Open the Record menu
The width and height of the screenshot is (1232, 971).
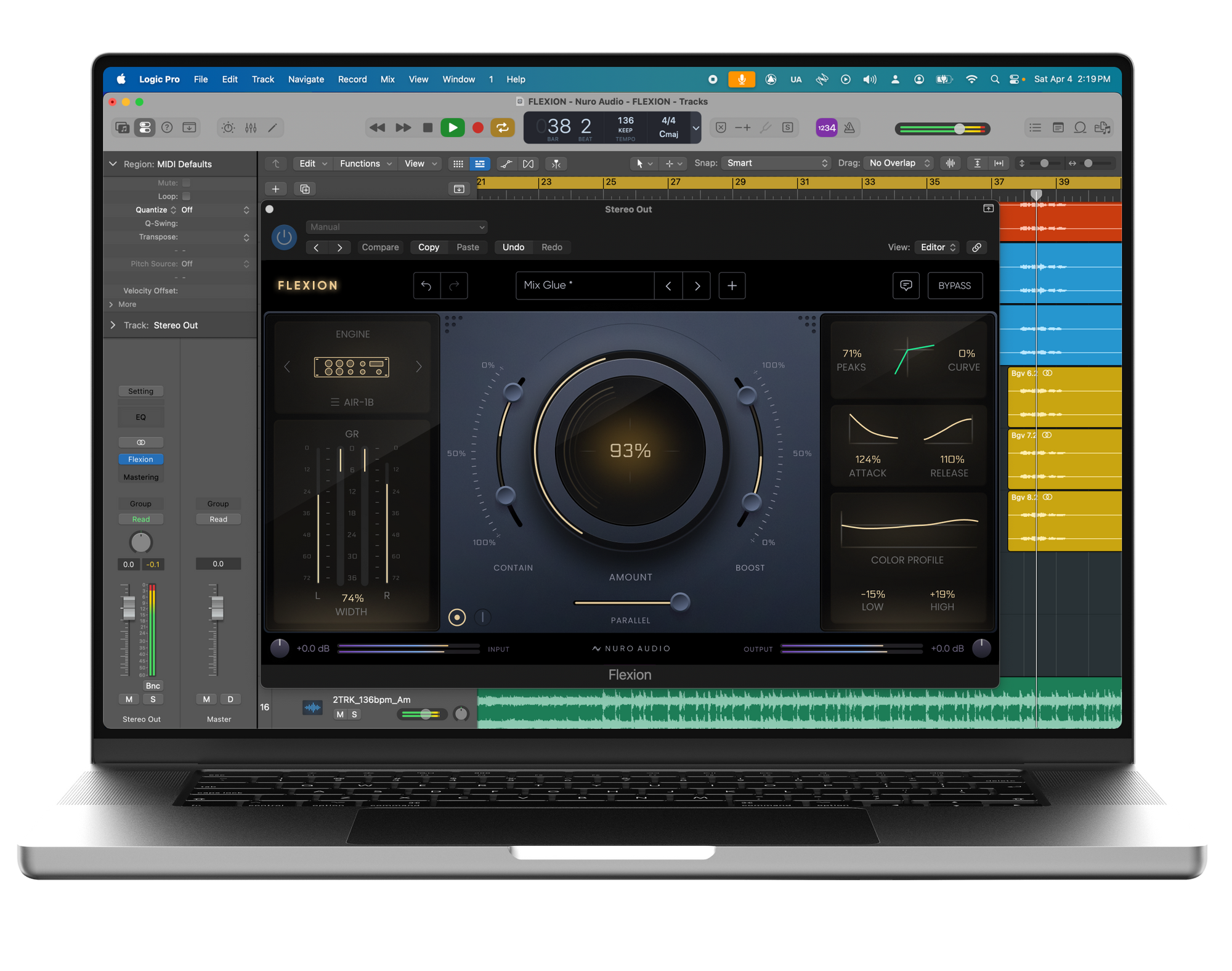pyautogui.click(x=352, y=79)
